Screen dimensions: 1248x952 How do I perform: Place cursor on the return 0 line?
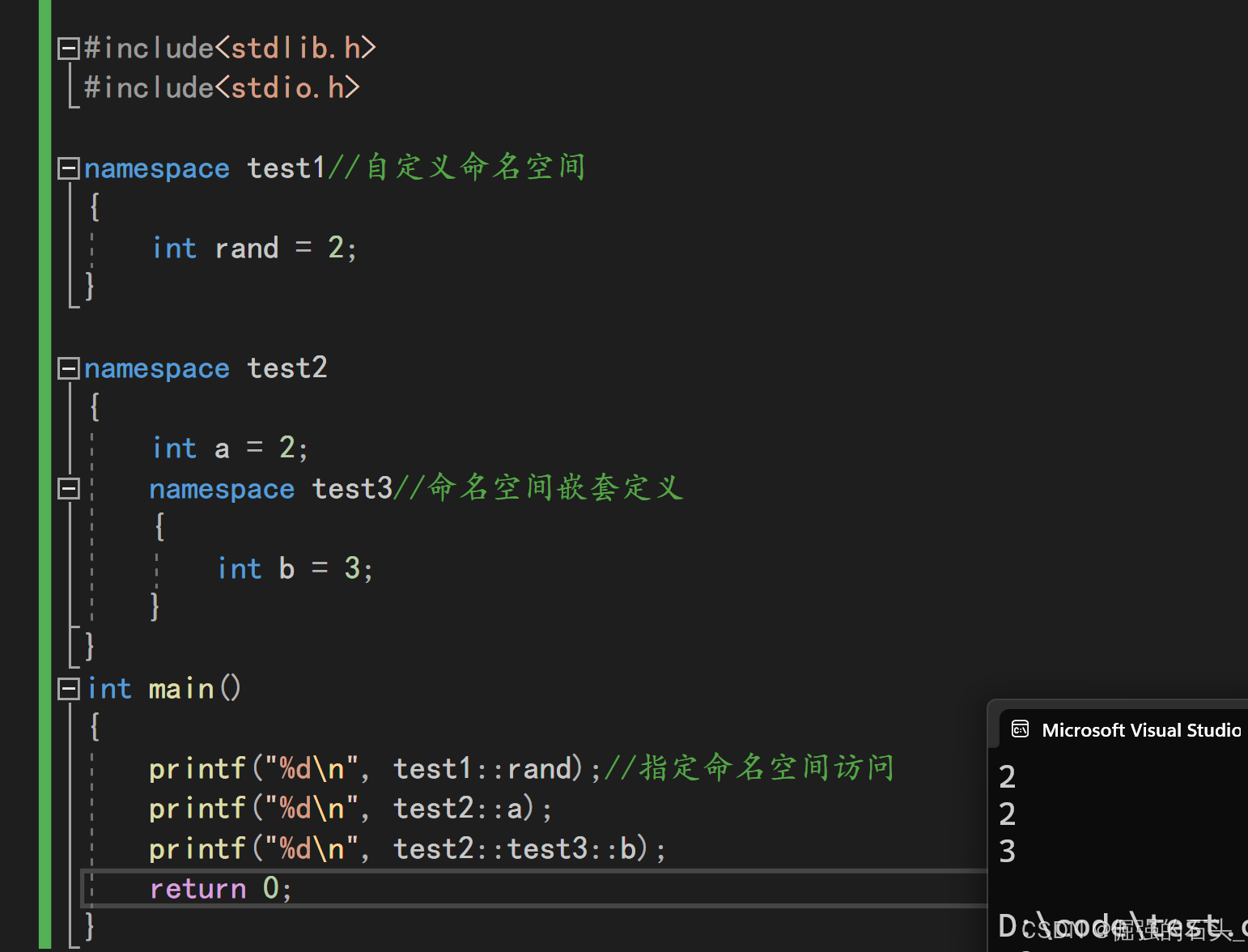click(x=220, y=889)
